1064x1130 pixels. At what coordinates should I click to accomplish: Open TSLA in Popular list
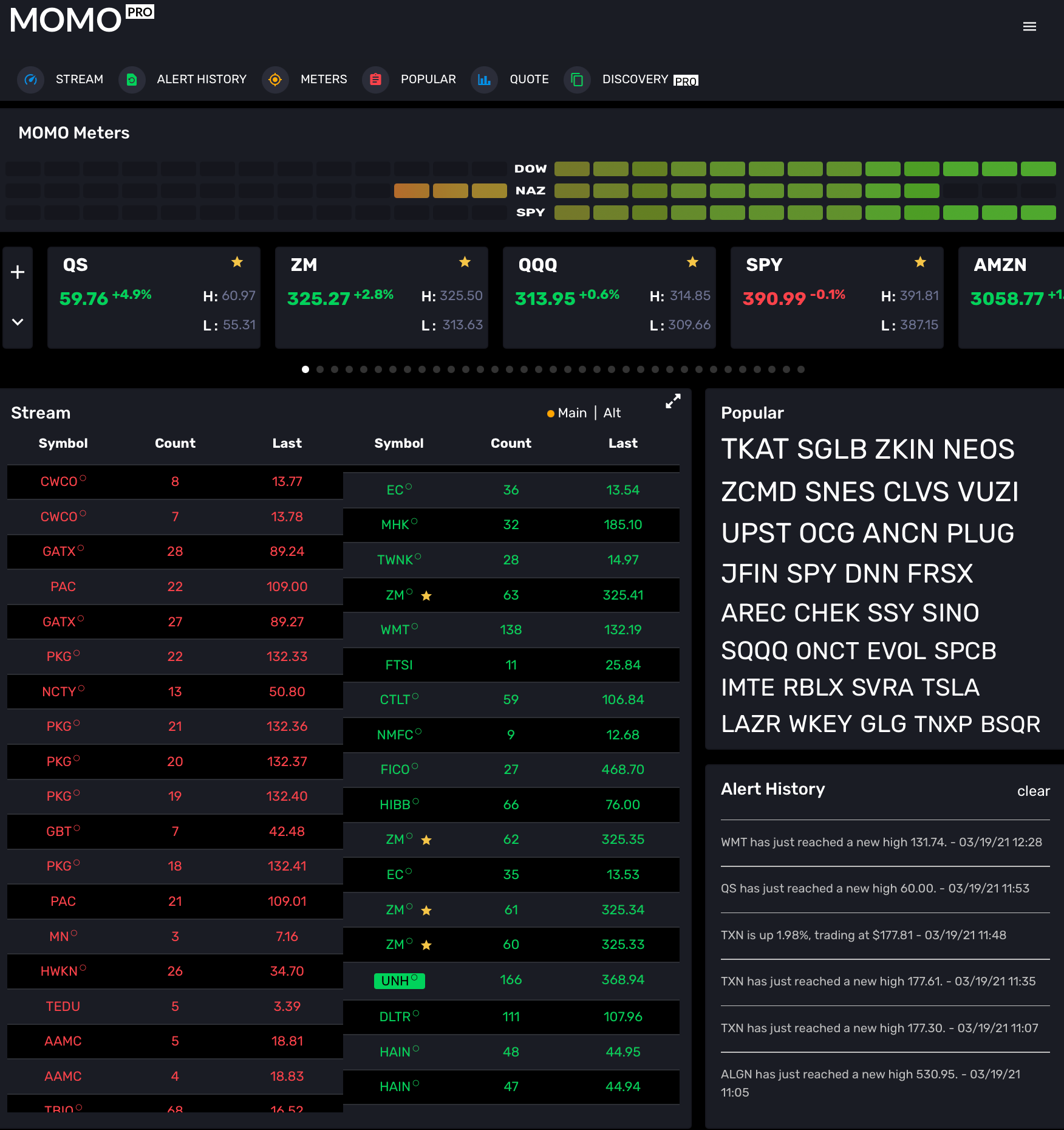coord(950,688)
